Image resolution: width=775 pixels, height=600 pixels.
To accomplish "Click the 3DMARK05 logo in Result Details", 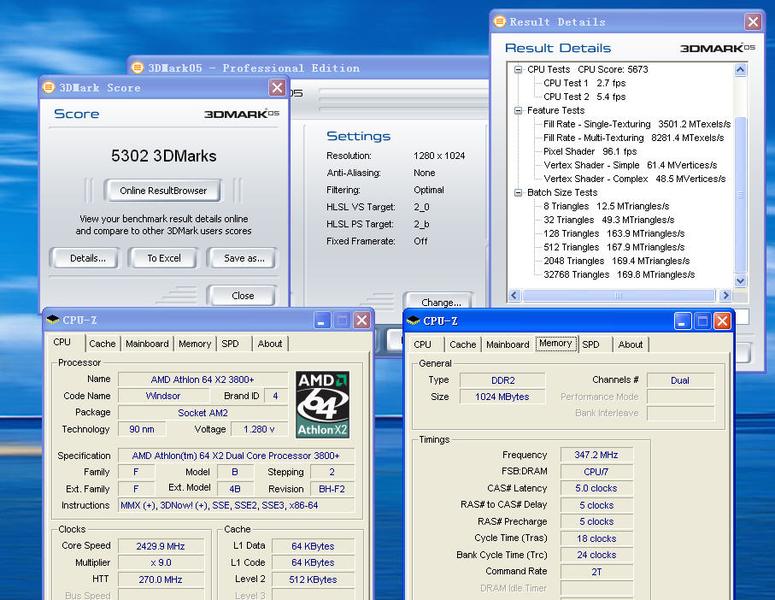I will pyautogui.click(x=718, y=48).
